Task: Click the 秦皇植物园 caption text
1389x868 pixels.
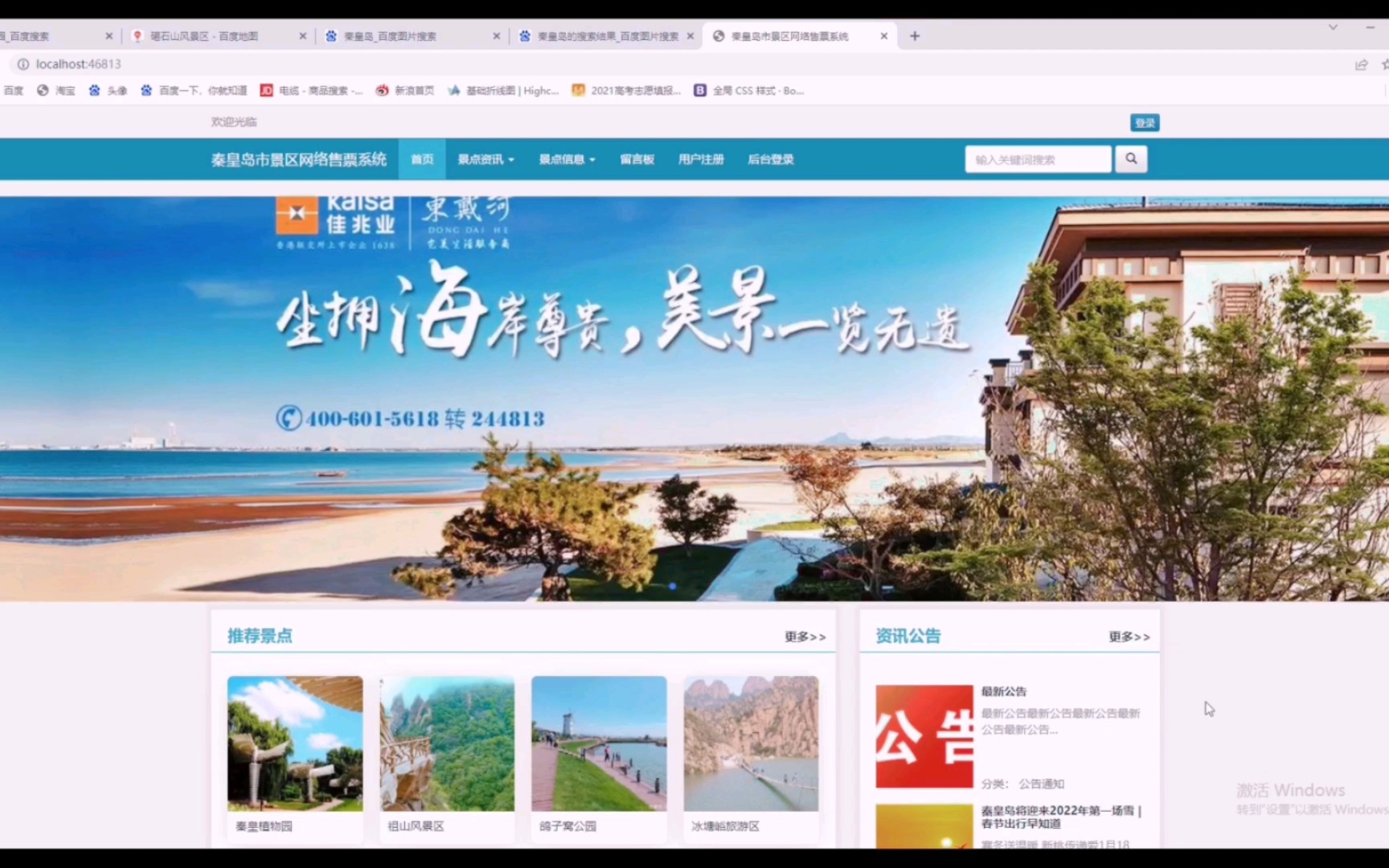Action: click(264, 826)
